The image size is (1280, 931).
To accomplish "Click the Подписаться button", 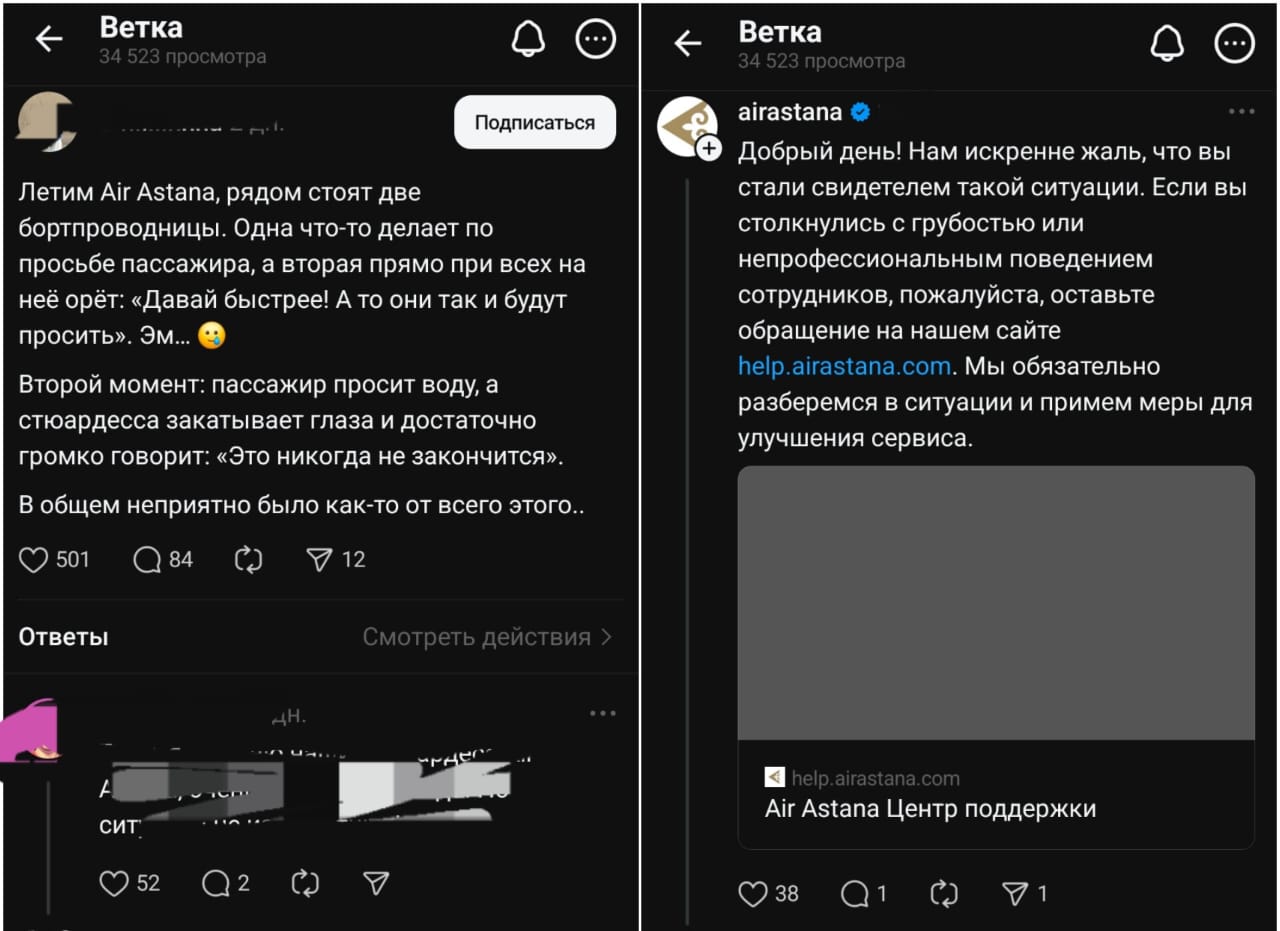I will (535, 123).
